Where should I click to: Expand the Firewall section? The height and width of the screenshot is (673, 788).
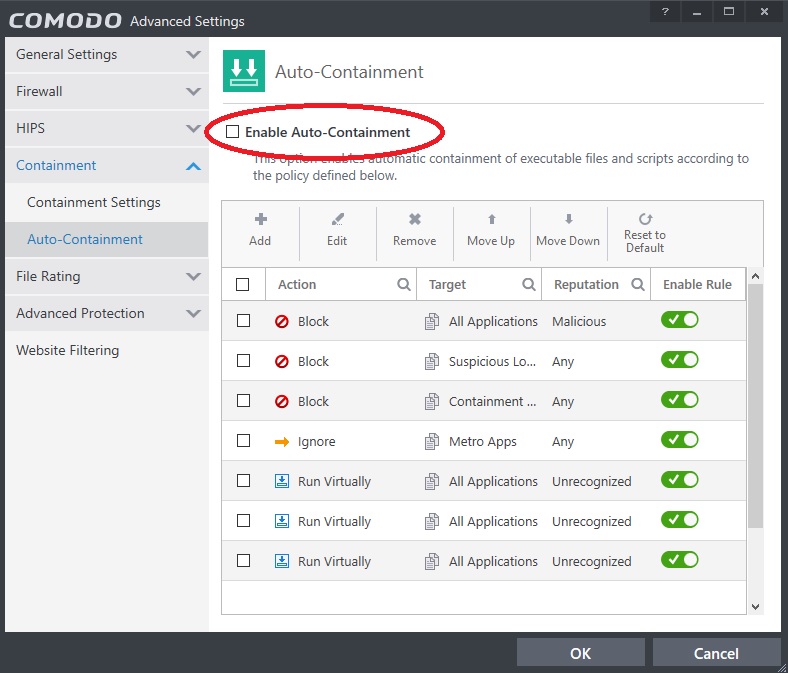click(193, 92)
